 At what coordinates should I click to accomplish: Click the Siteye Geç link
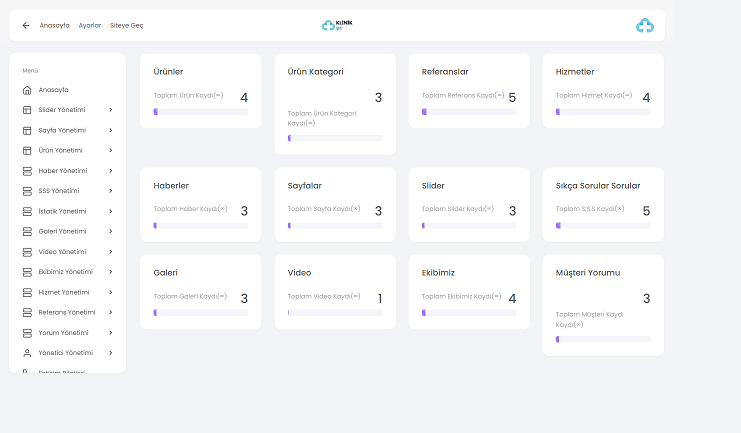point(126,25)
